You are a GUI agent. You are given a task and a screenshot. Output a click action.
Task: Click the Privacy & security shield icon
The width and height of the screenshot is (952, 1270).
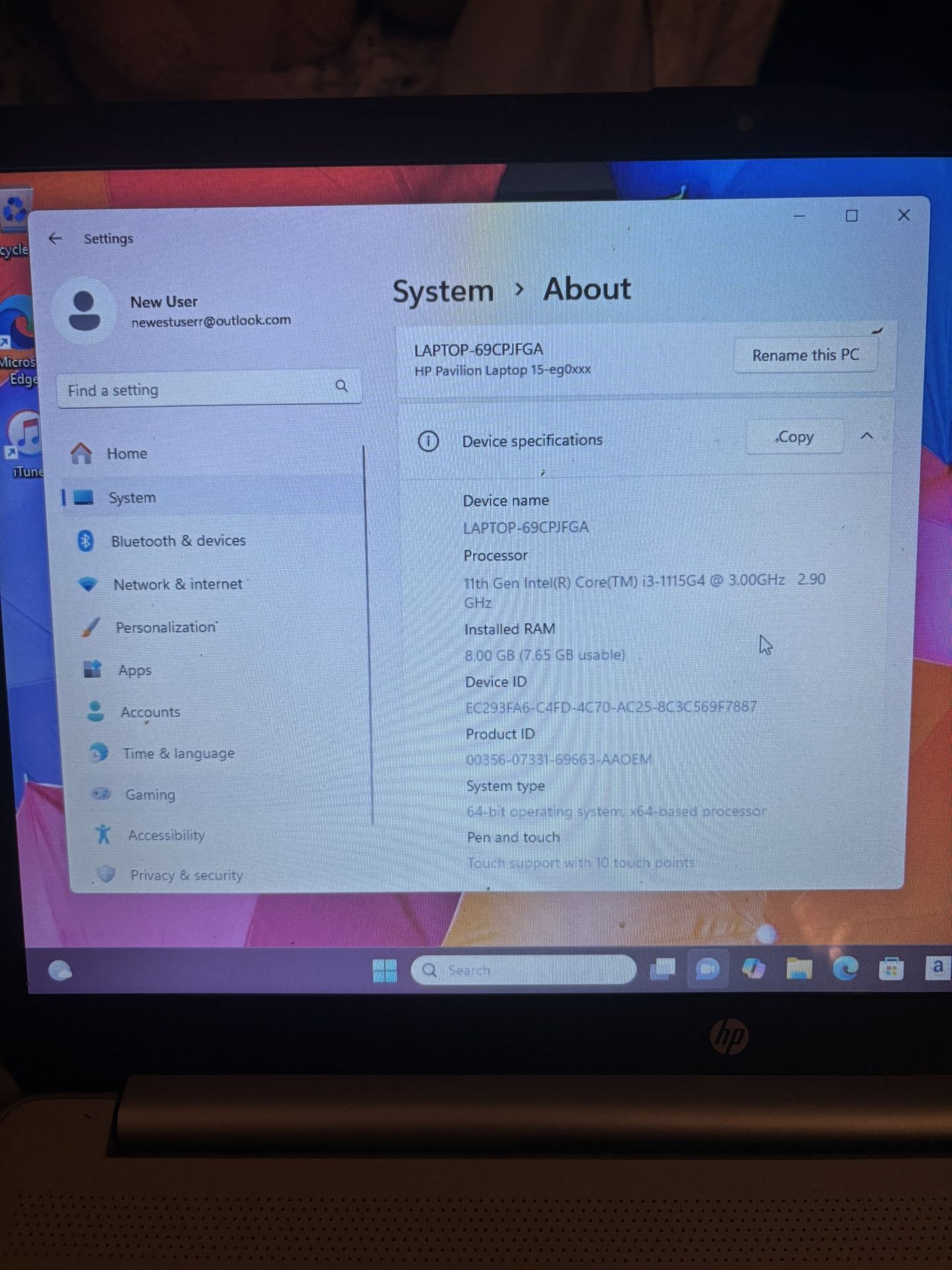tap(106, 874)
